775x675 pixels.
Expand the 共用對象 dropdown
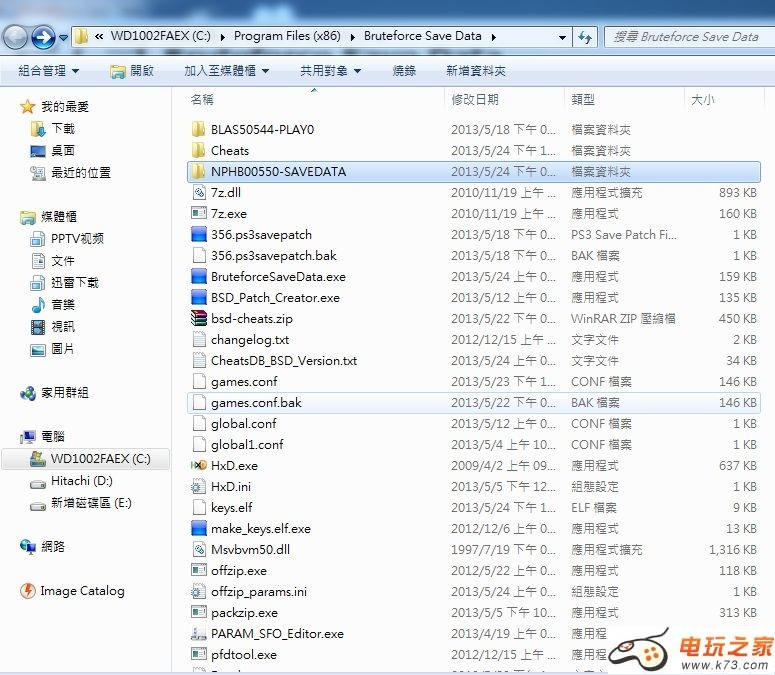pos(330,71)
